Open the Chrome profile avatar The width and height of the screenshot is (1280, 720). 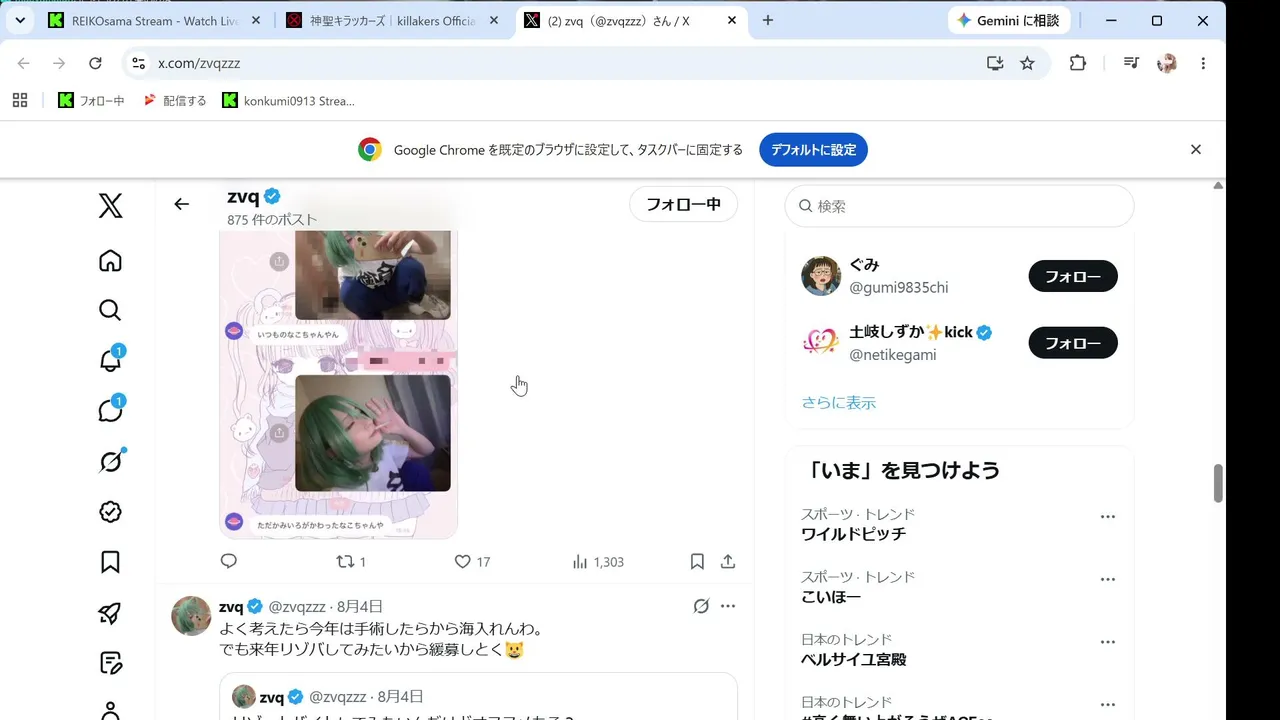(1167, 63)
